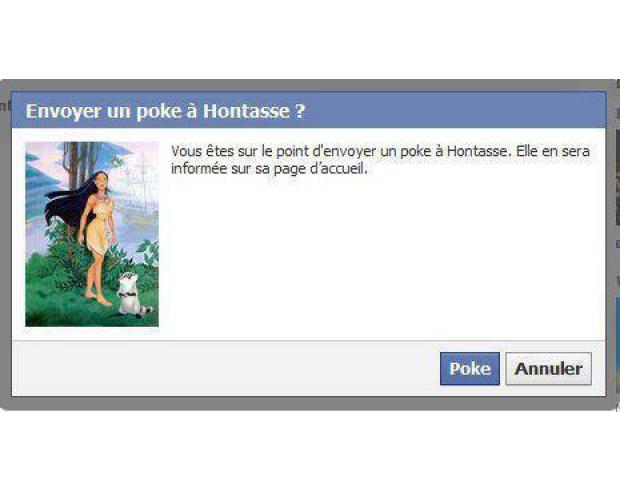
Task: Click the blue dialog title bar
Action: (308, 110)
